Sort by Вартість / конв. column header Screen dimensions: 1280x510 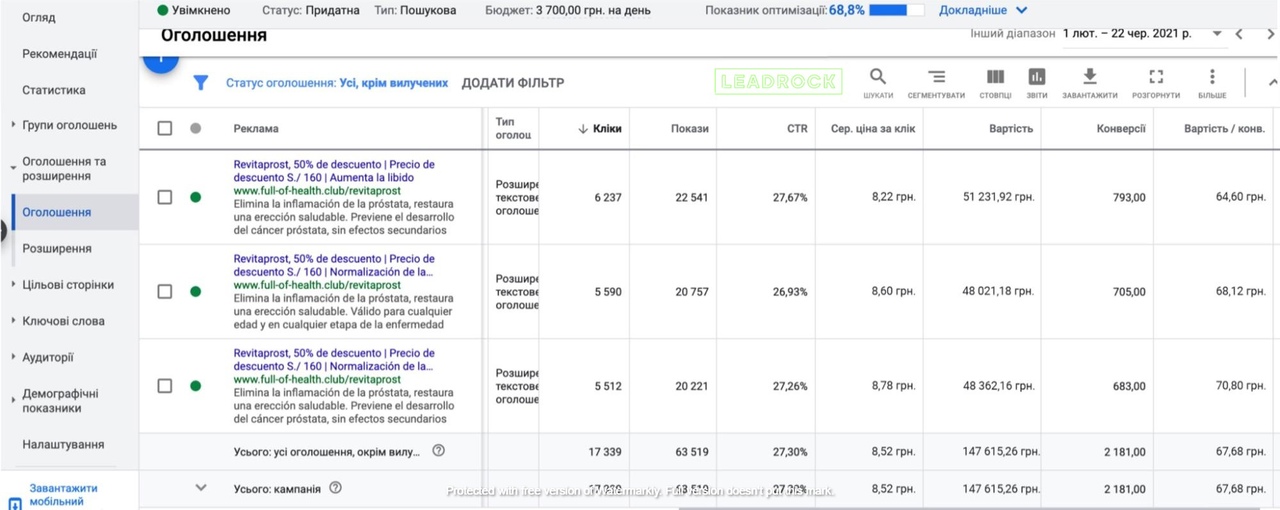pyautogui.click(x=1225, y=129)
